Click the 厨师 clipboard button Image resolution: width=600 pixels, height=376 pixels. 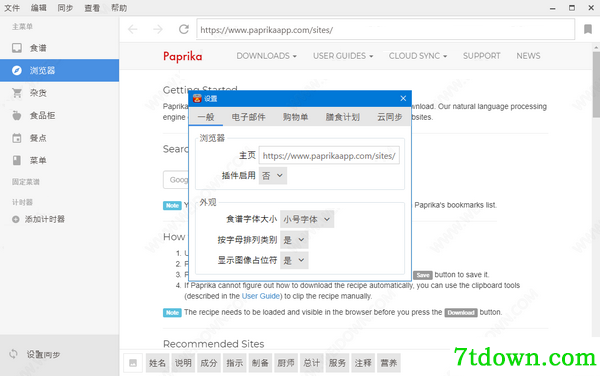pos(286,363)
